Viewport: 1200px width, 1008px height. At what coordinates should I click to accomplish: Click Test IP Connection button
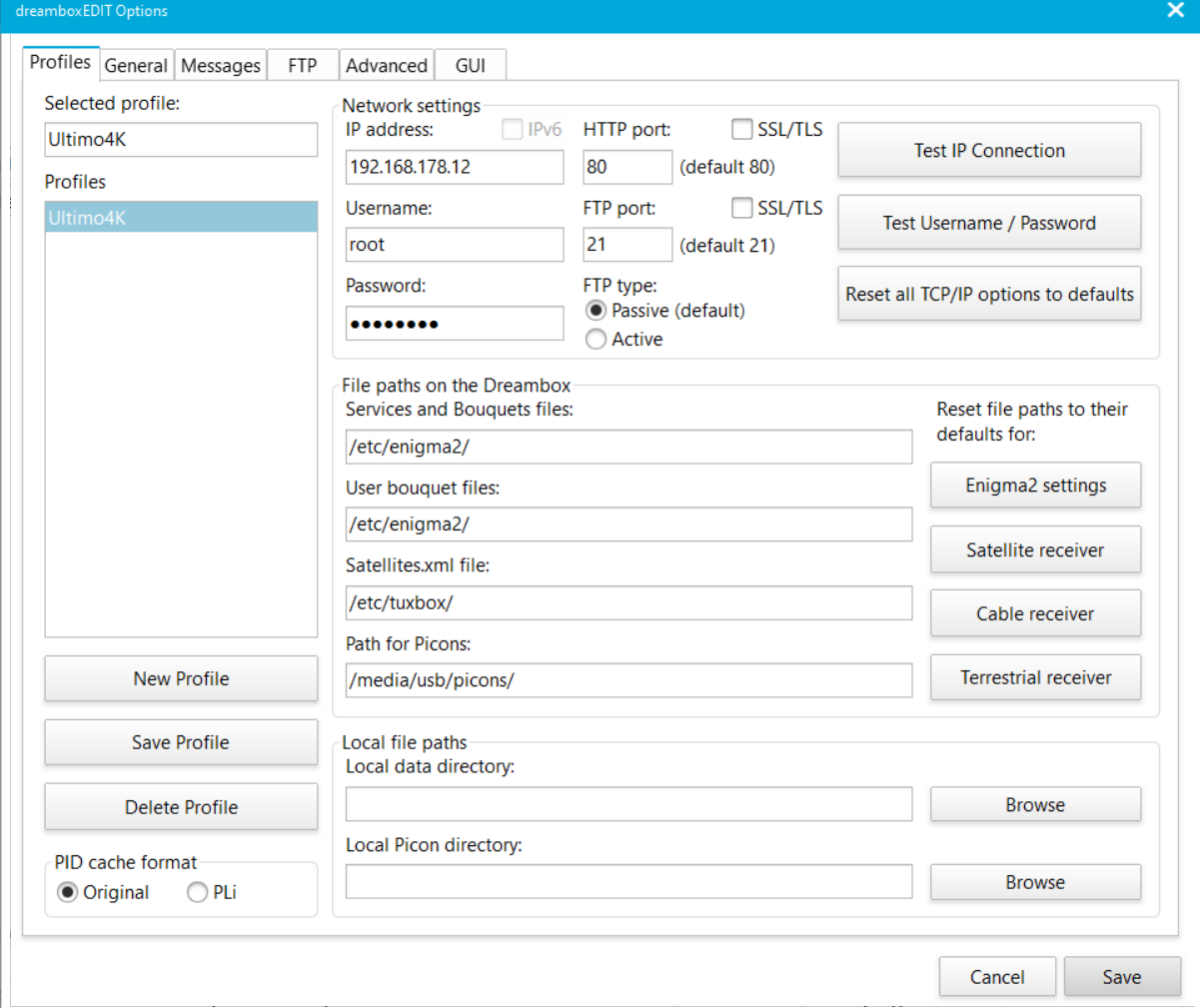[x=989, y=151]
